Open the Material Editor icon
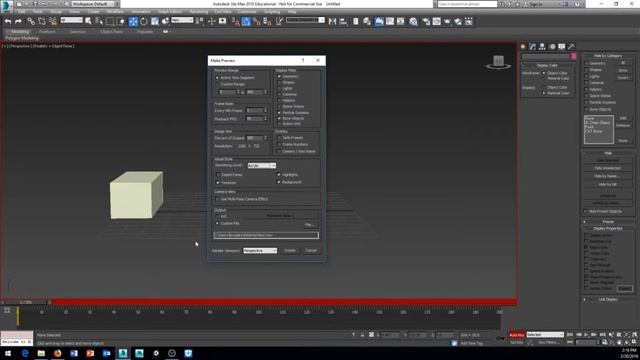Viewport: 640px width, 360px height. point(414,21)
